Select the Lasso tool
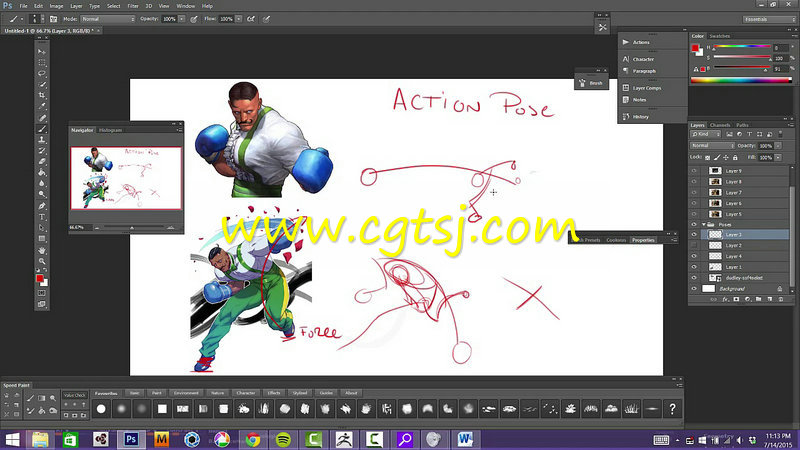 (42, 73)
